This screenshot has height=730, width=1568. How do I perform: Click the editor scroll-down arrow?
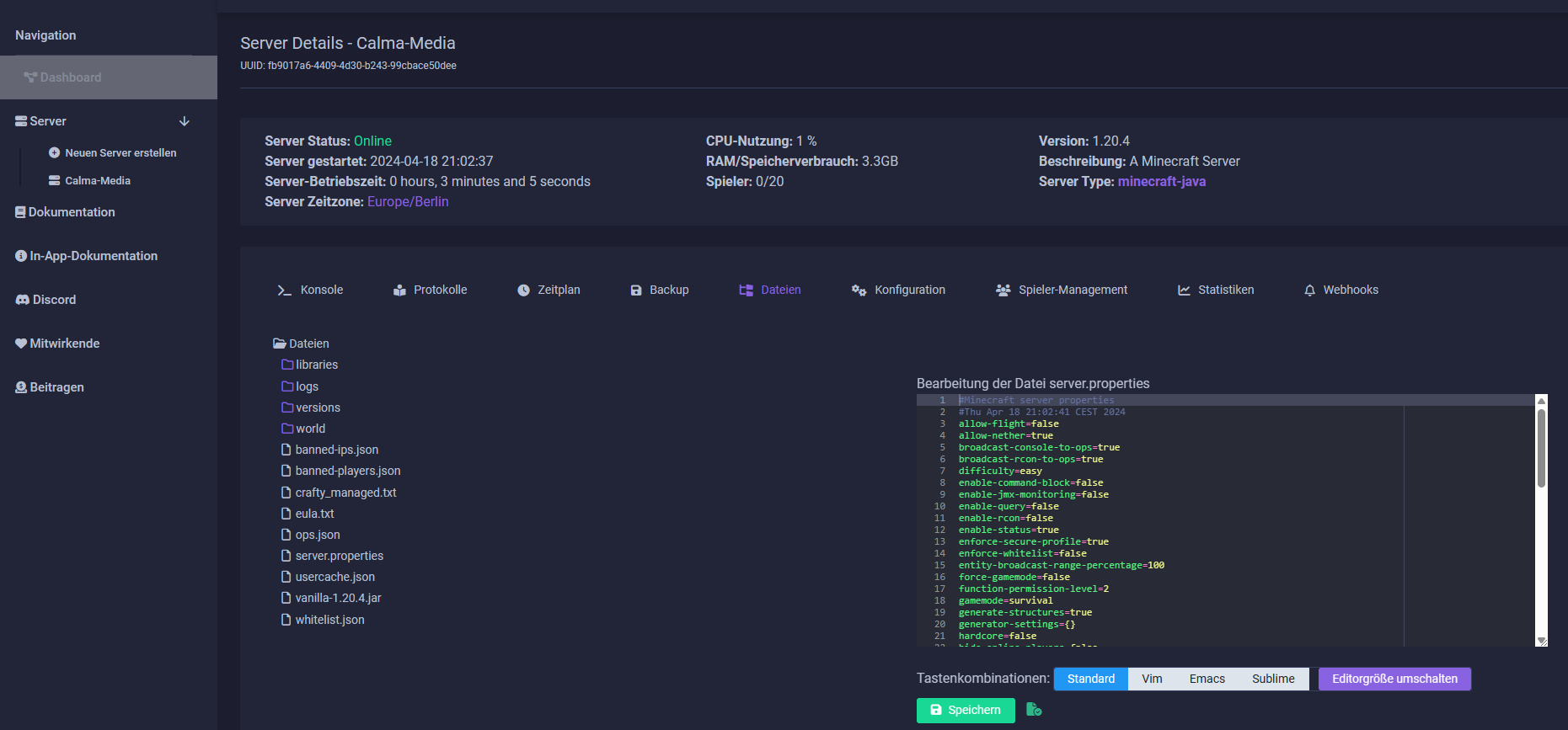click(x=1541, y=641)
